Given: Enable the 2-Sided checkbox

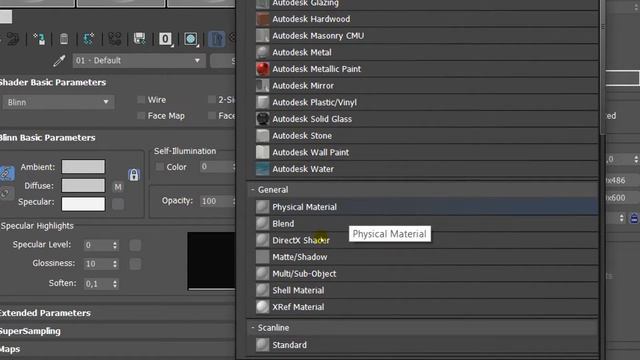Looking at the screenshot, I should click(x=211, y=100).
